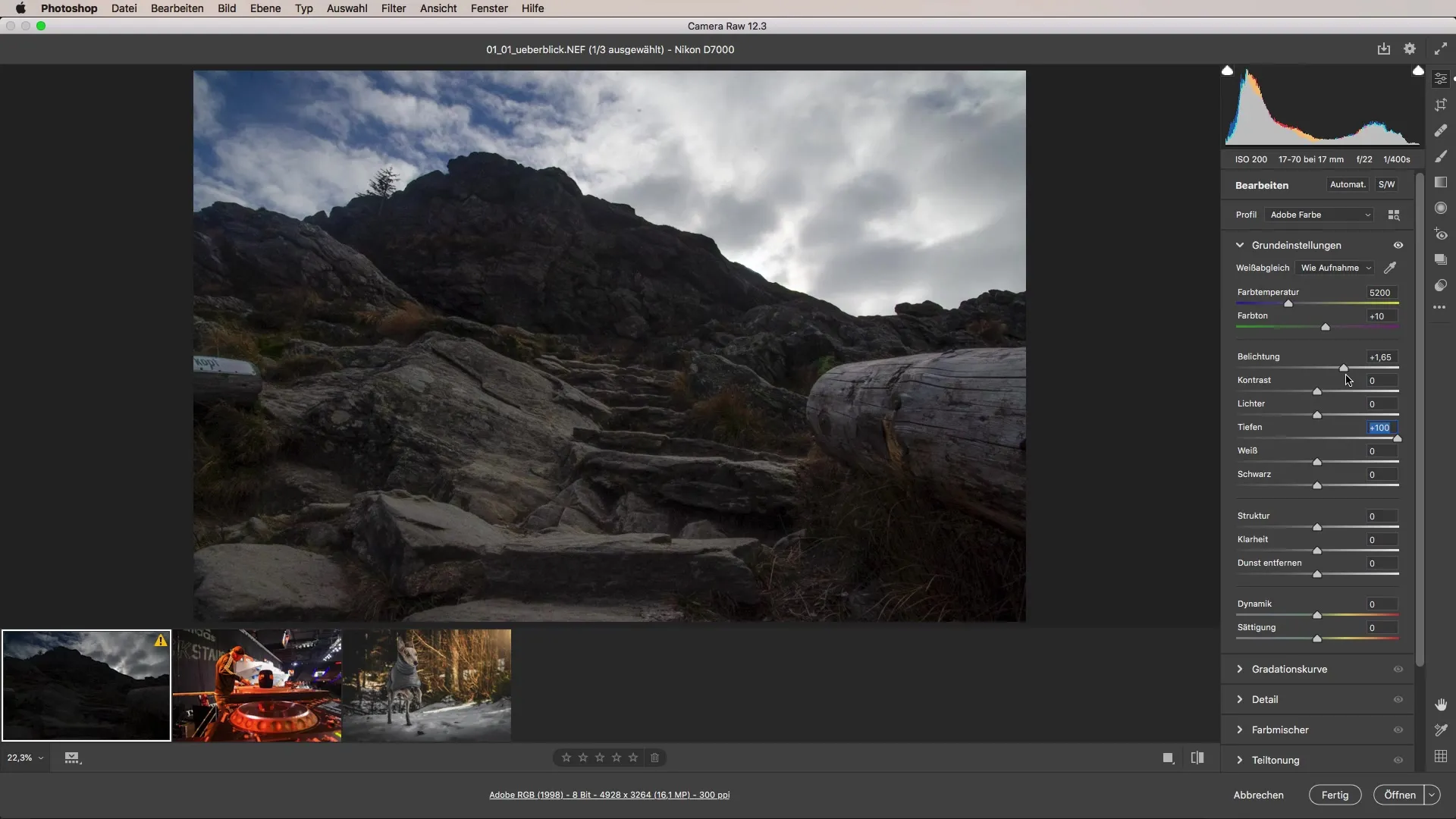Screen dimensions: 1456x819
Task: Select the Edit sliders panel icon
Action: (x=1441, y=79)
